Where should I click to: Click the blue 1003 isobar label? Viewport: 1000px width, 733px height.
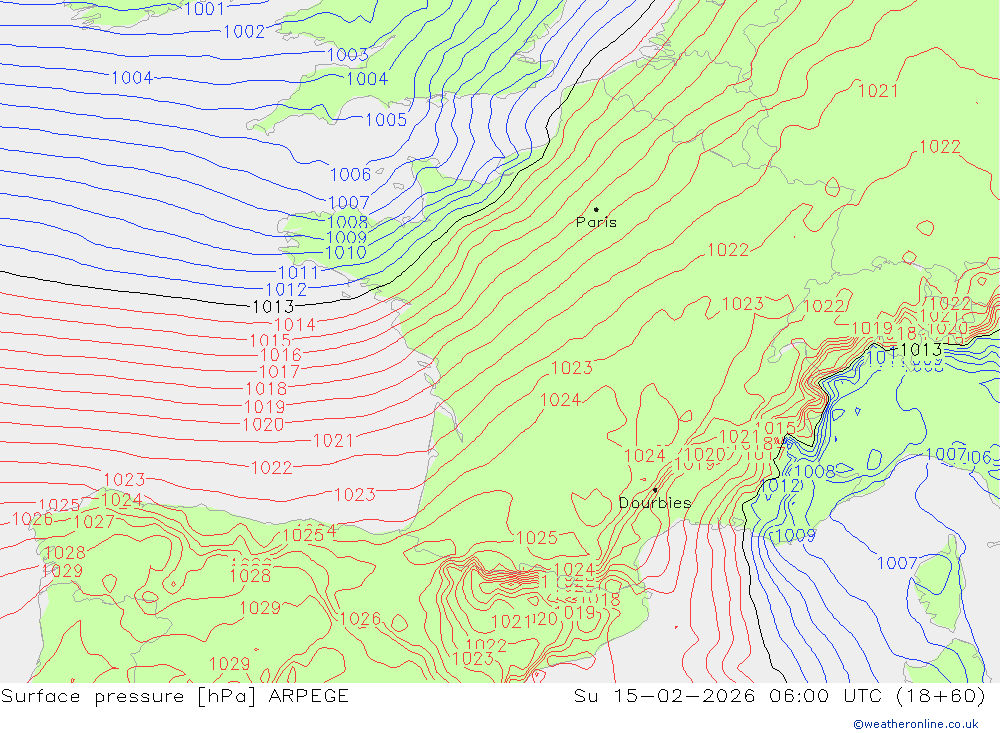click(x=348, y=55)
